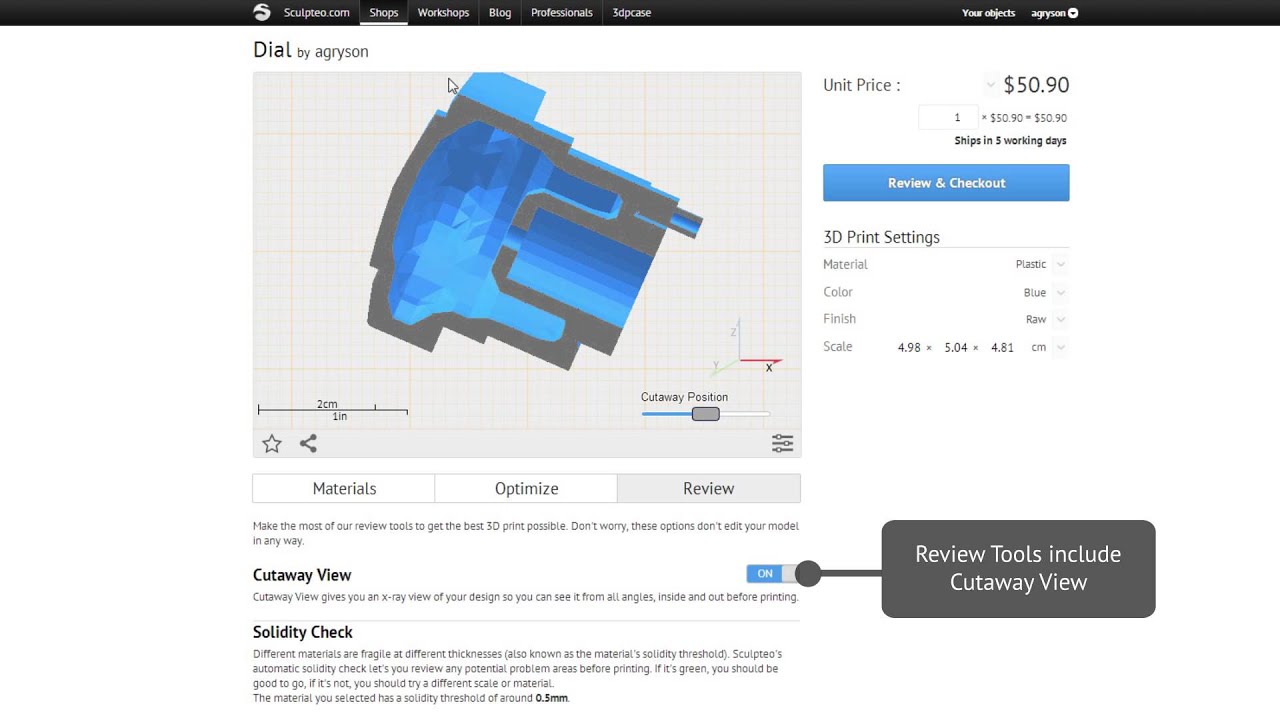1280x720 pixels.
Task: Click the 2cm scale ruler label
Action: pos(327,404)
